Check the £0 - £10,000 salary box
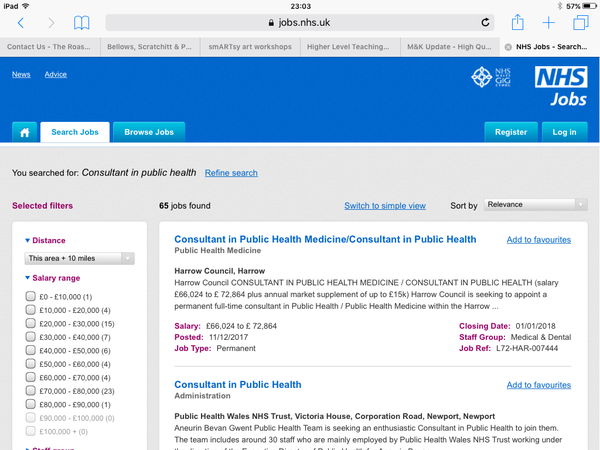 [31, 296]
